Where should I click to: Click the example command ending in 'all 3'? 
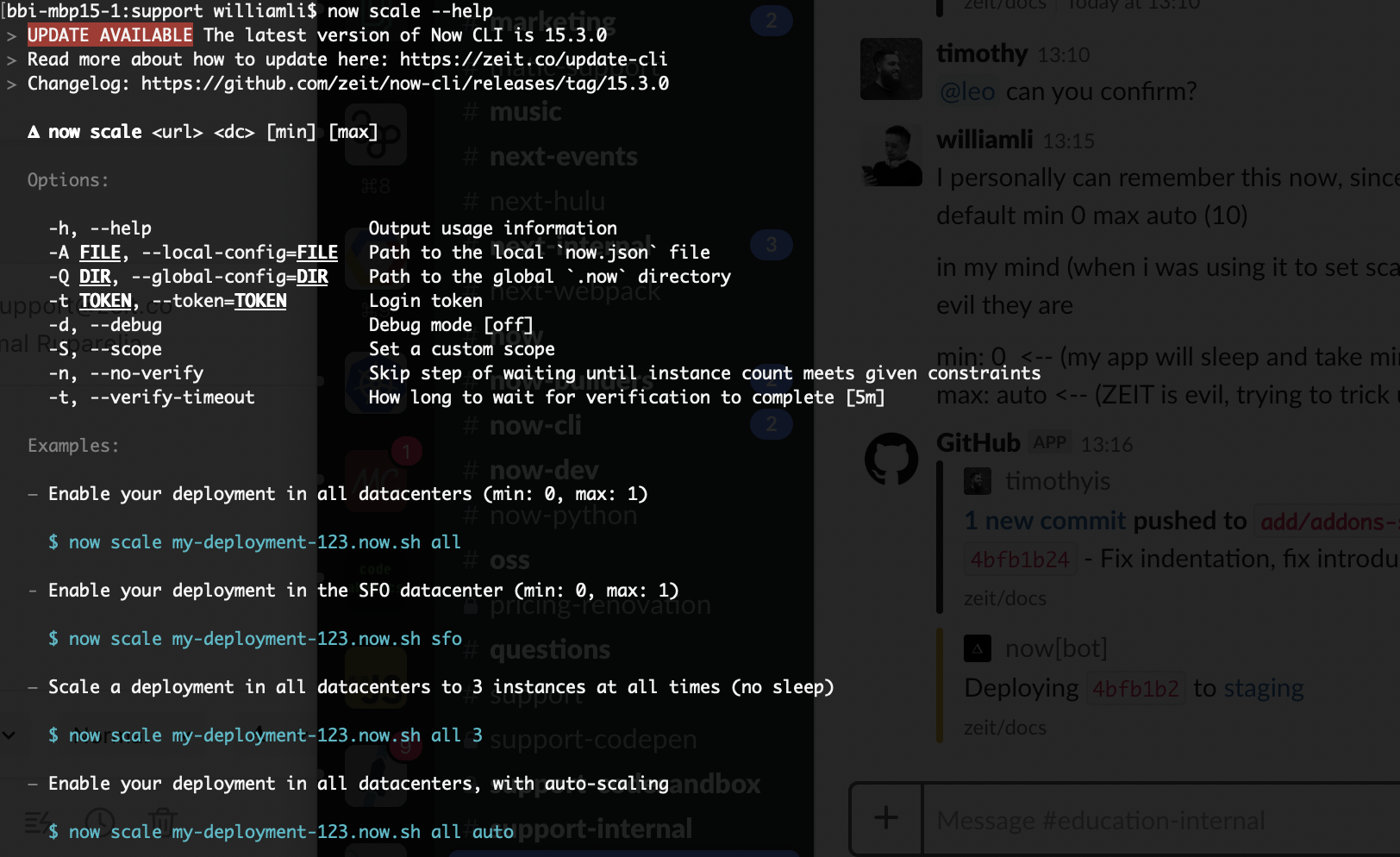[x=266, y=735]
